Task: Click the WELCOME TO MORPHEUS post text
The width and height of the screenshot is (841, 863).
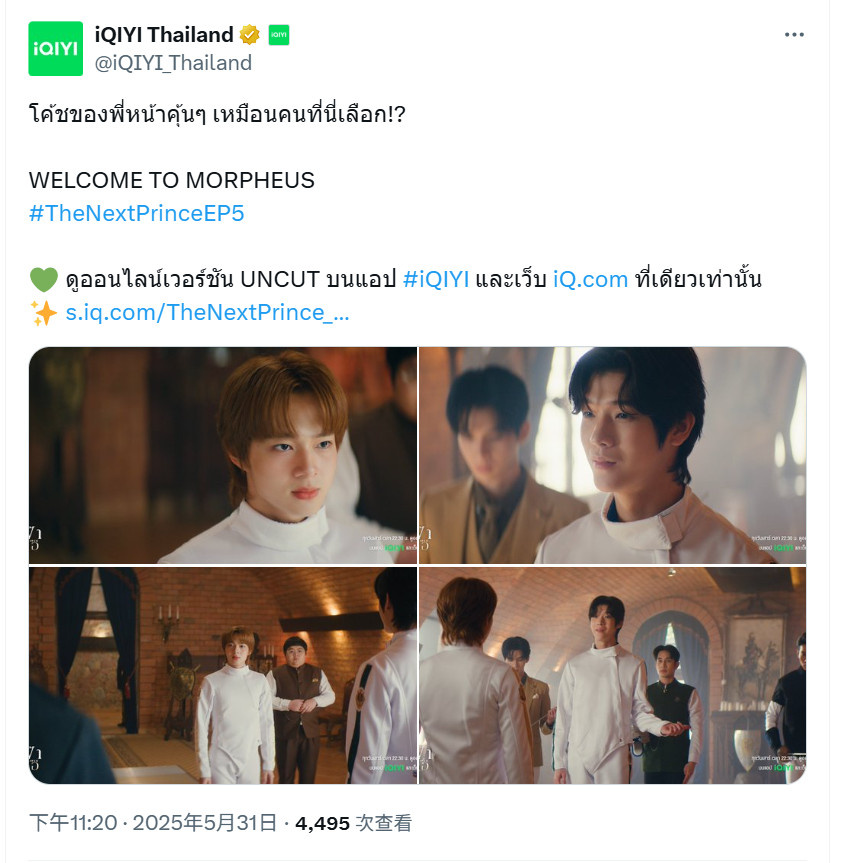Action: [172, 180]
